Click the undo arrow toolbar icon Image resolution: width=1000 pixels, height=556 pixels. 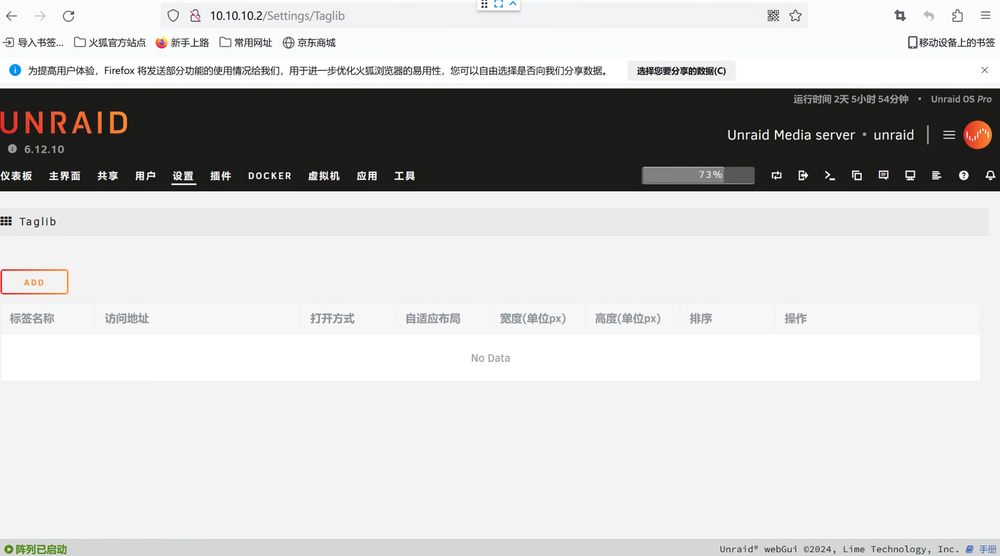(929, 16)
